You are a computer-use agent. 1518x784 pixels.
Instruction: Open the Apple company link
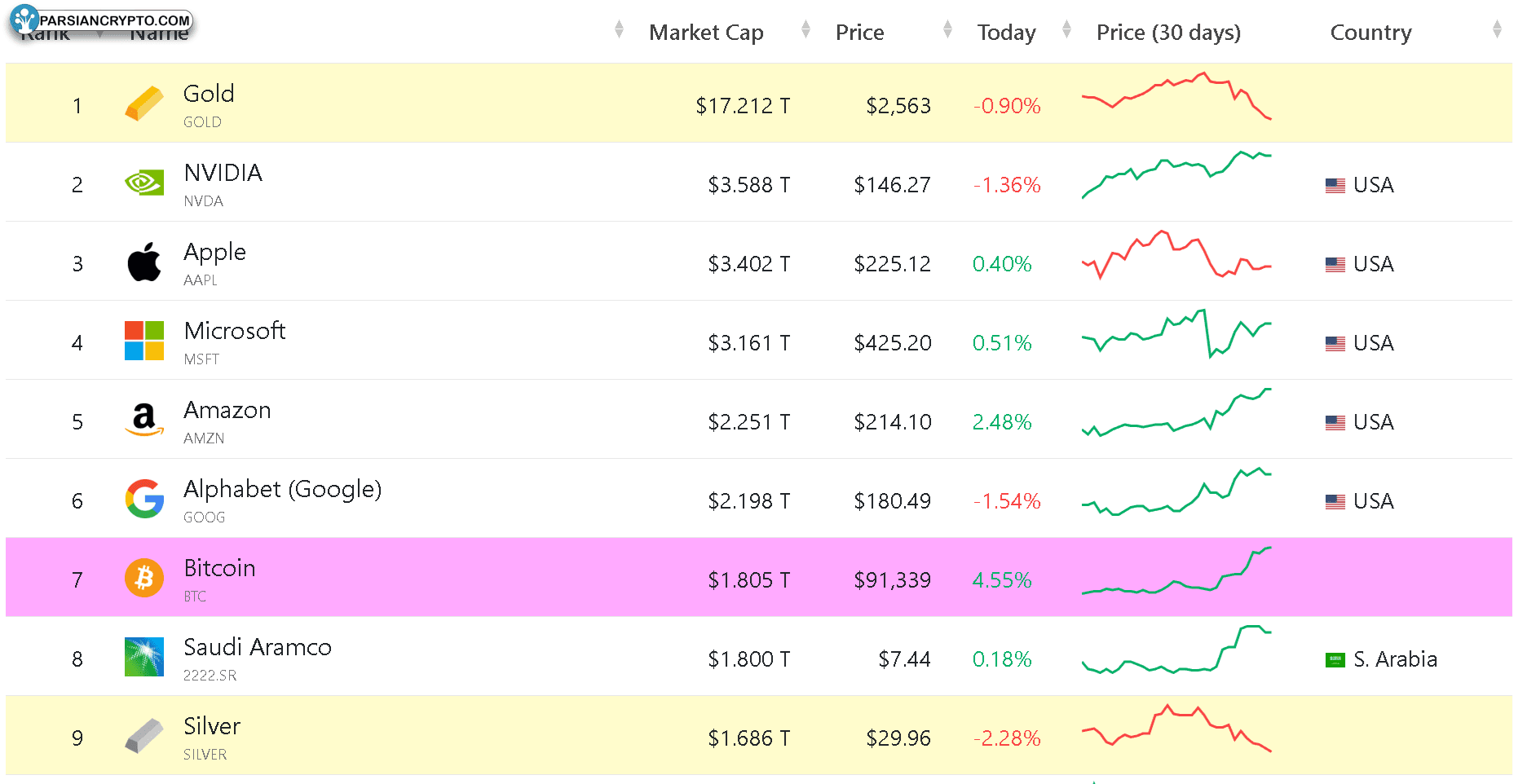tap(215, 253)
